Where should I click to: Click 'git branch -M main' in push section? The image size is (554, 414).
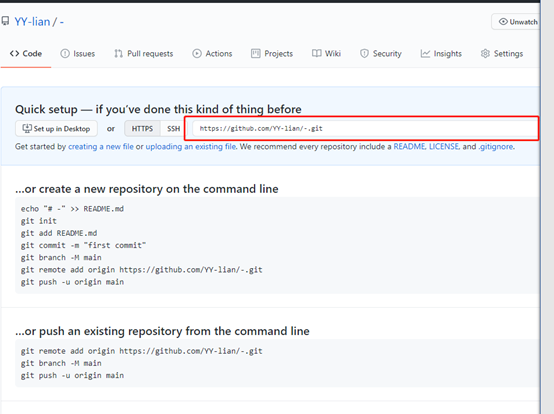[x=61, y=363]
